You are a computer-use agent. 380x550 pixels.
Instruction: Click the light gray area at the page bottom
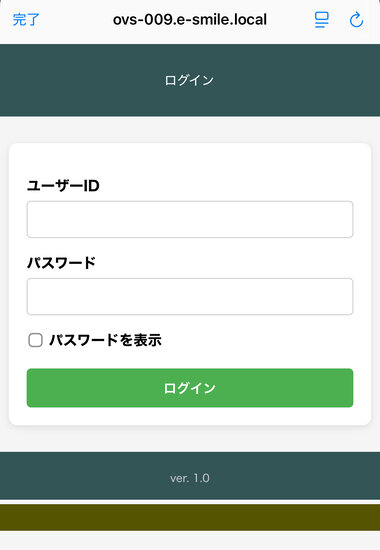190,541
